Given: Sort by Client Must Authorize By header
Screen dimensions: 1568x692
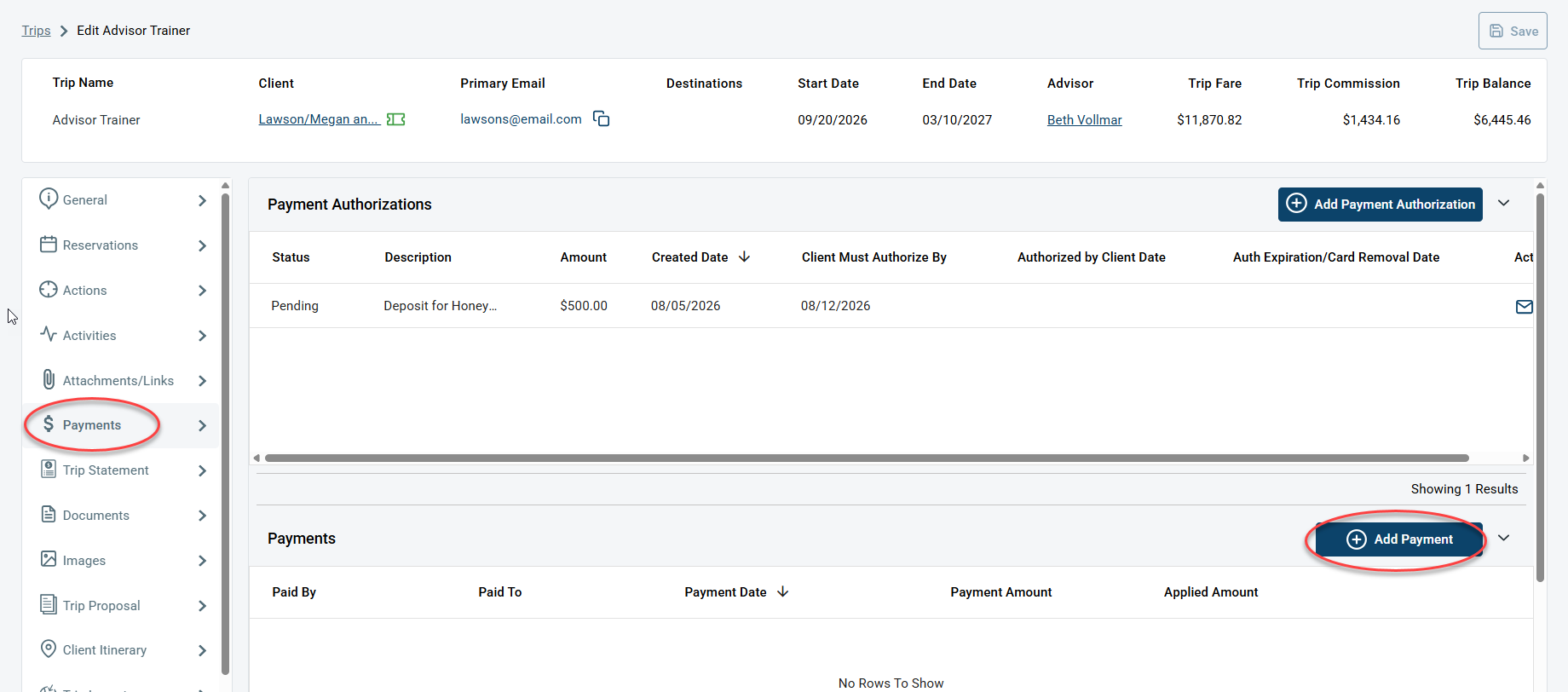Looking at the screenshot, I should [x=873, y=257].
